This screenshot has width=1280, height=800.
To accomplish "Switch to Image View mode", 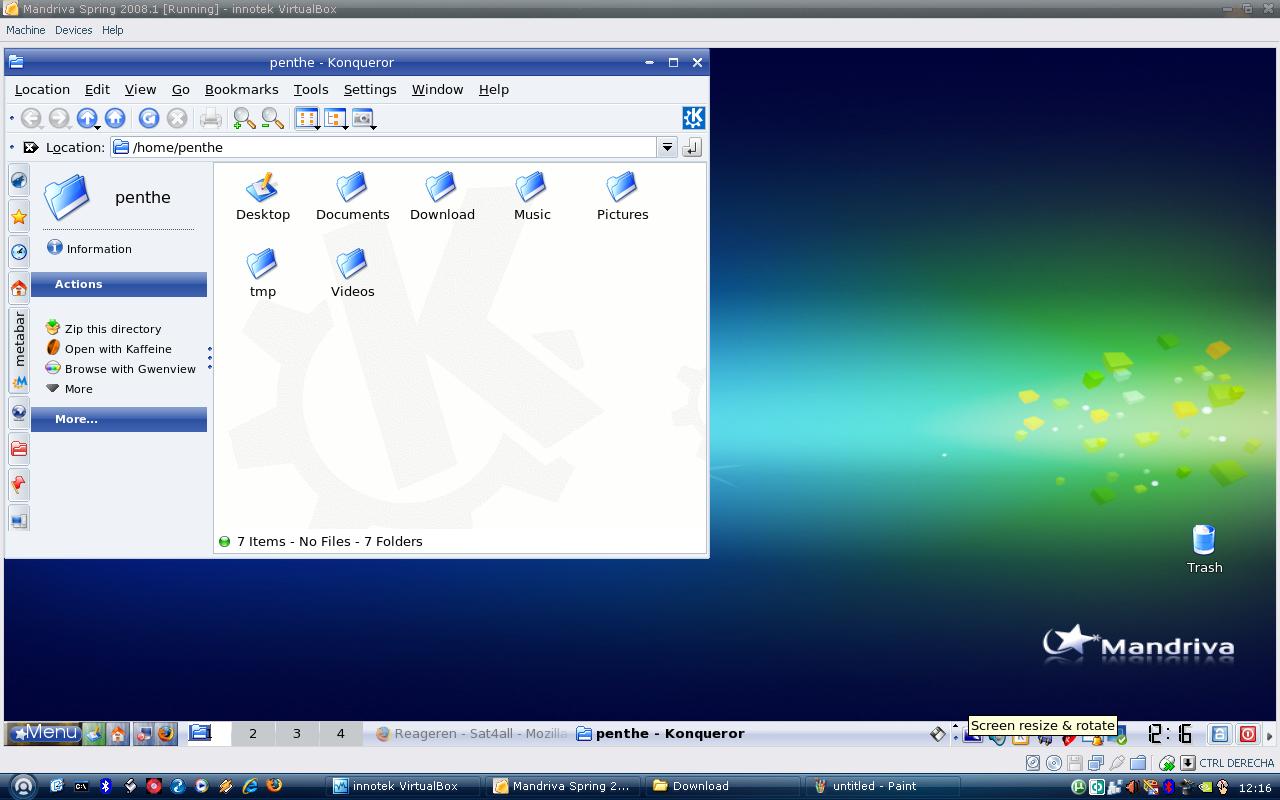I will [x=363, y=118].
